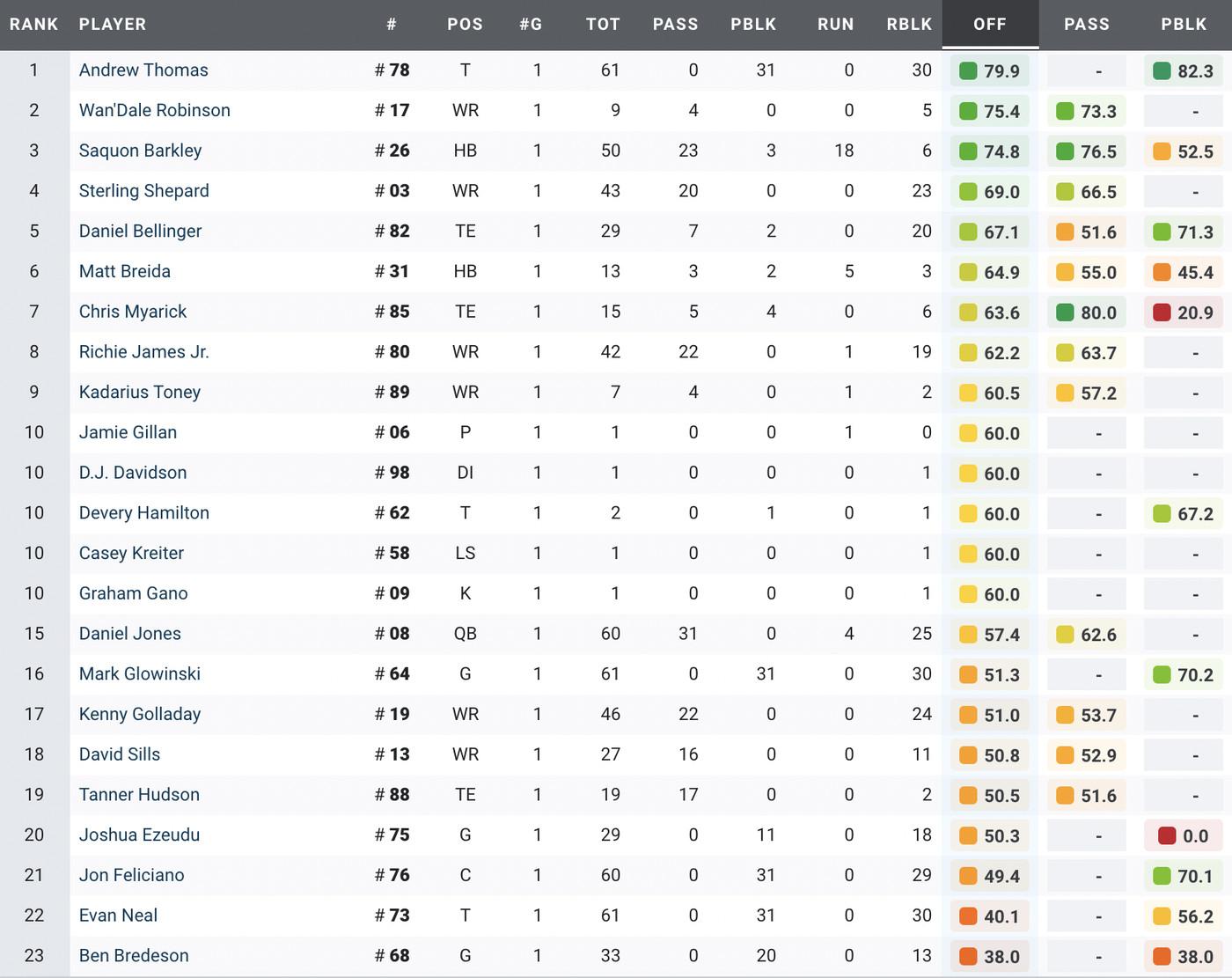Sort by the RANK column header
Viewport: 1232px width, 978px height.
tap(33, 24)
